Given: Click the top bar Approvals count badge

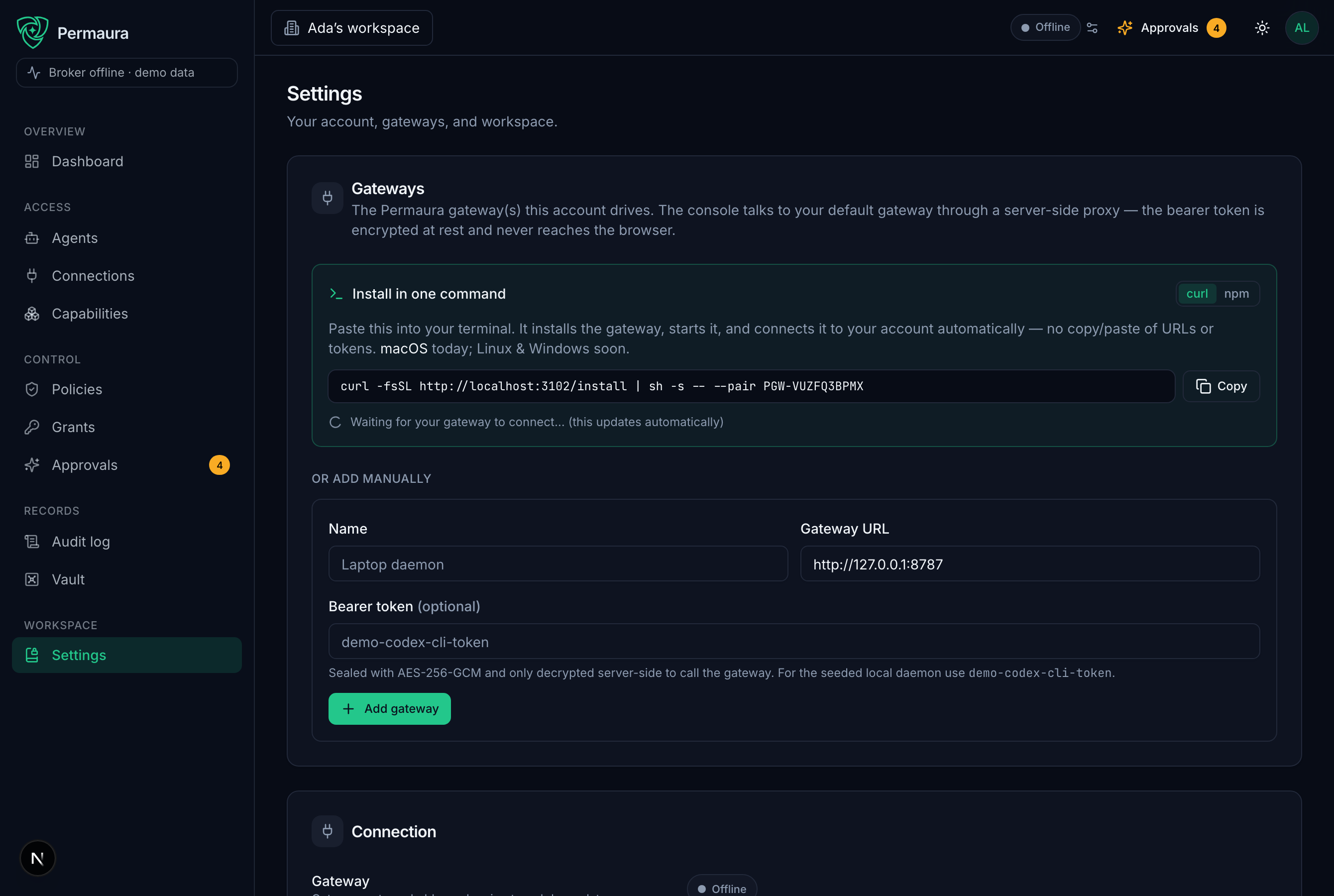Looking at the screenshot, I should (1217, 28).
